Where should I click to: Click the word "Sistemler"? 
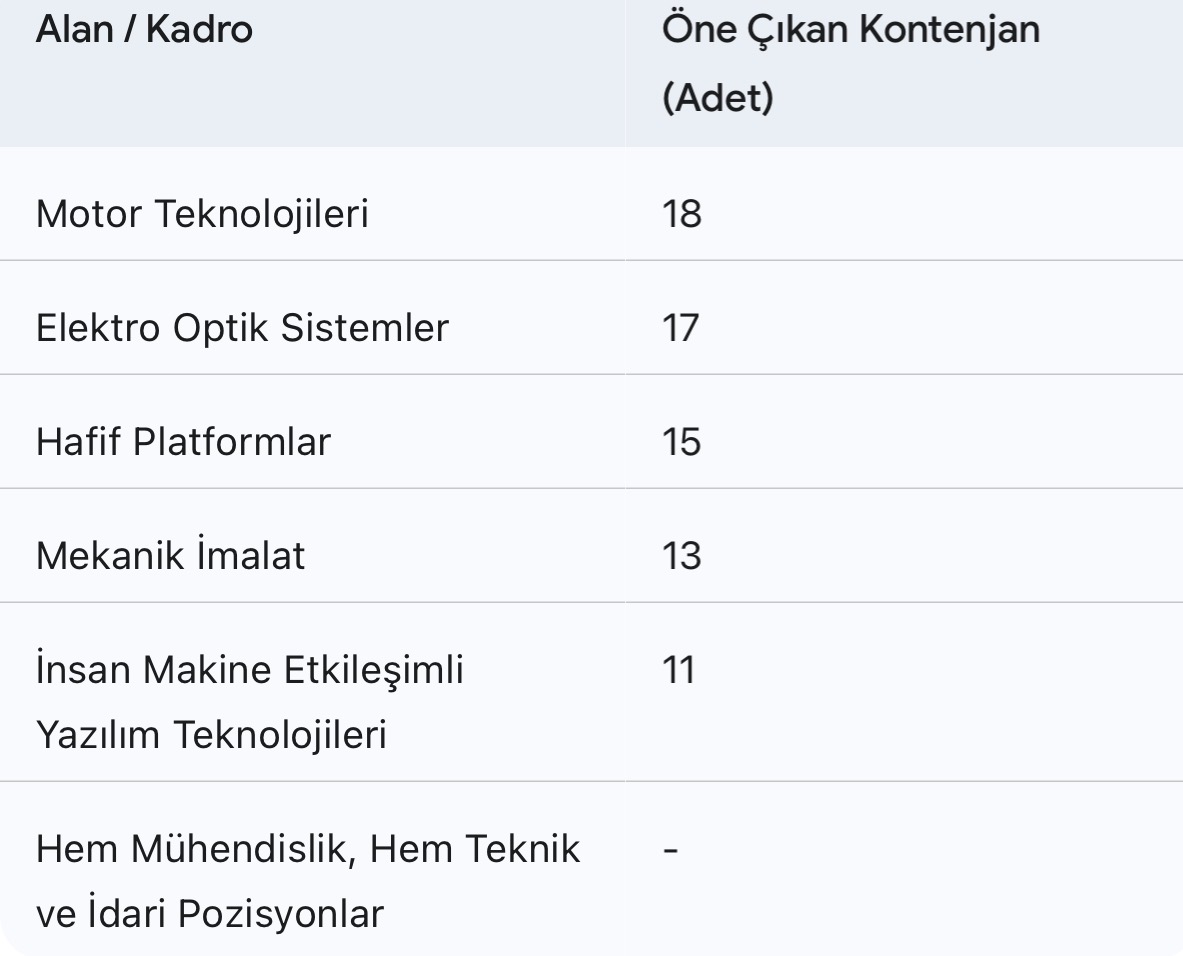[x=365, y=328]
